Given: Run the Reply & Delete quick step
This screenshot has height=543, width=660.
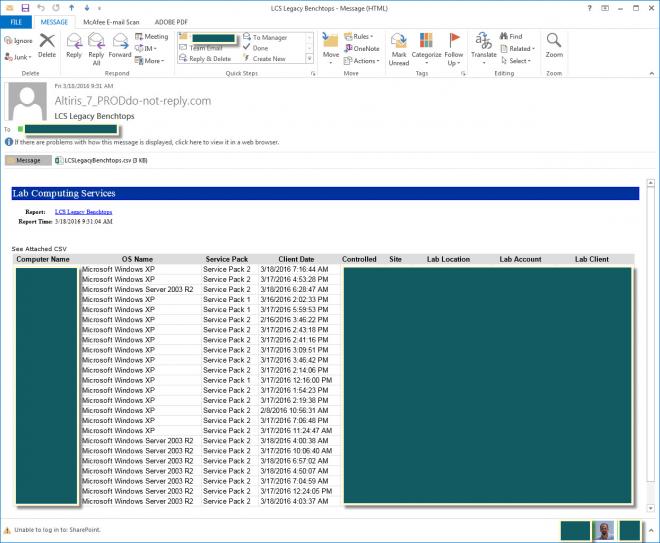Looking at the screenshot, I should point(205,59).
